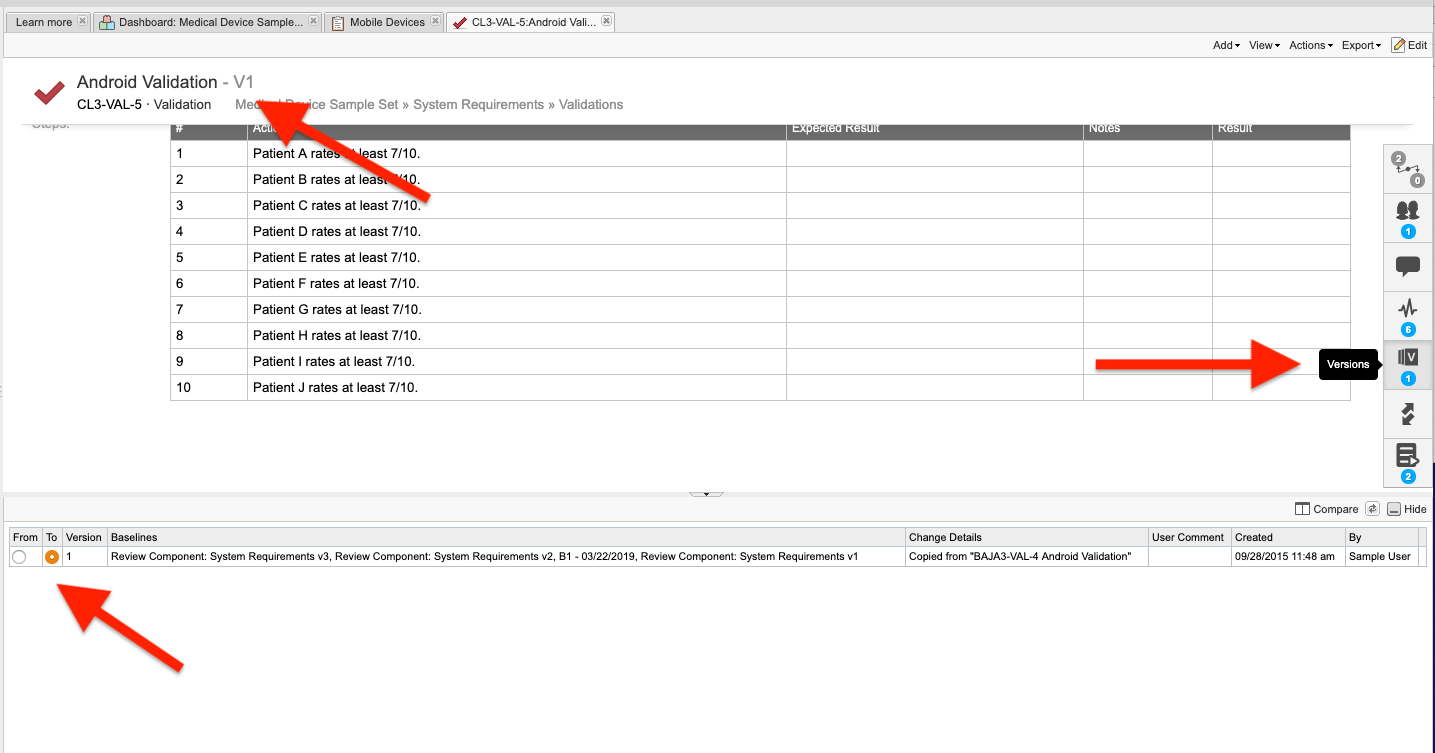The height and width of the screenshot is (753, 1435).
Task: Click the 'Android Validation' item title
Action: [x=147, y=82]
